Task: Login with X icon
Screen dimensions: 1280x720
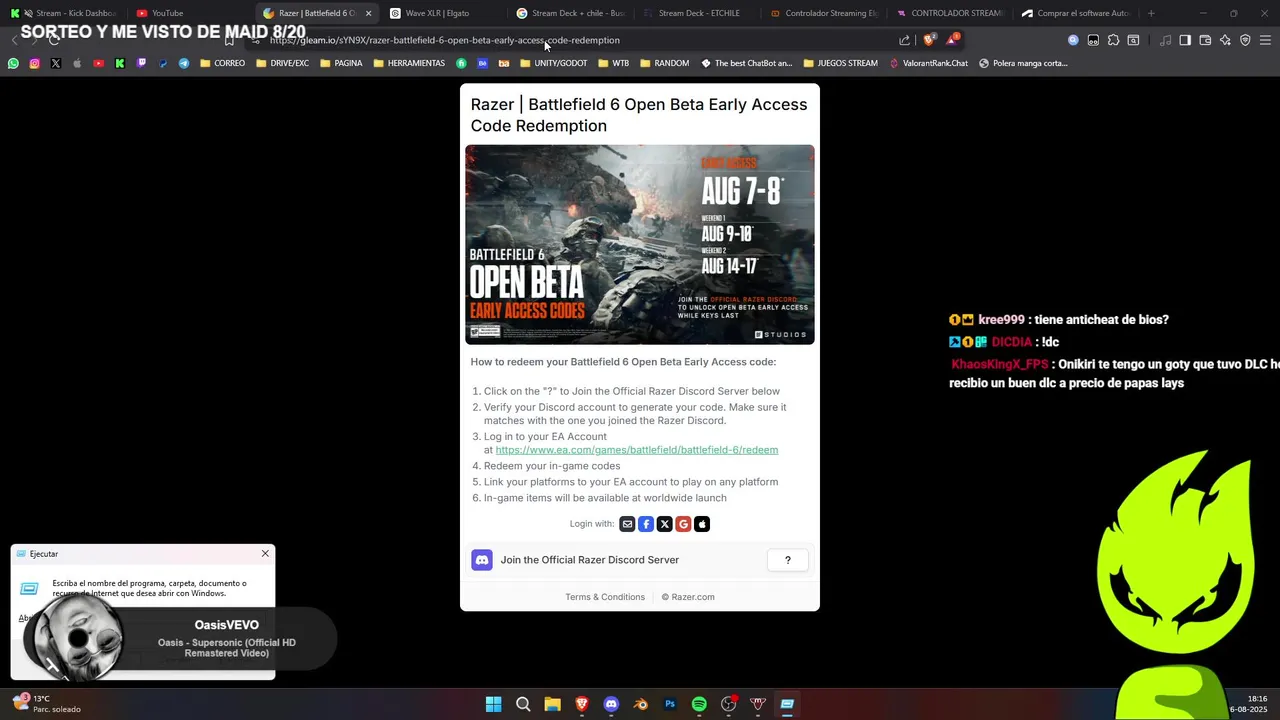Action: point(665,524)
